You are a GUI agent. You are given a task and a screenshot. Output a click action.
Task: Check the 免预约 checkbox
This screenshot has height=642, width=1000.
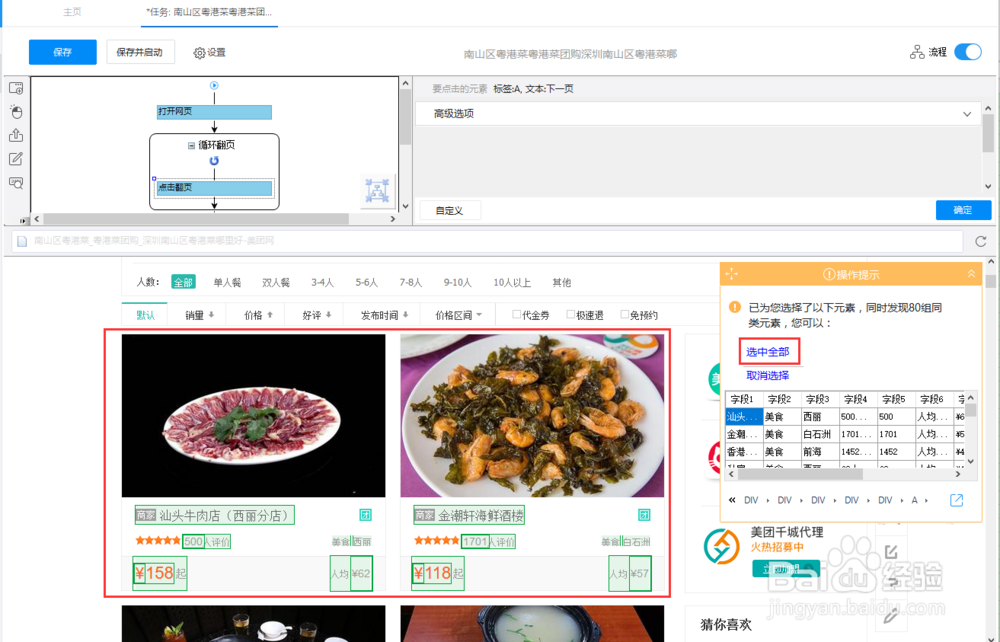click(625, 314)
